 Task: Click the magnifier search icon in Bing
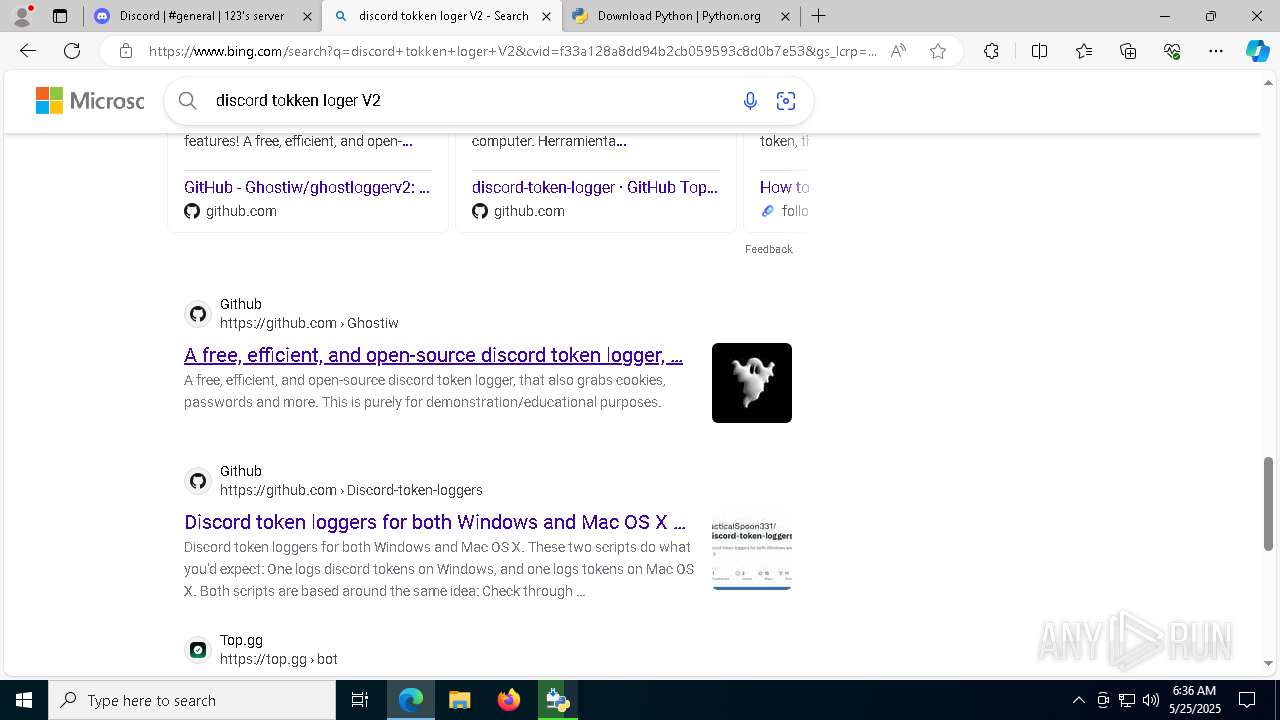tap(188, 100)
